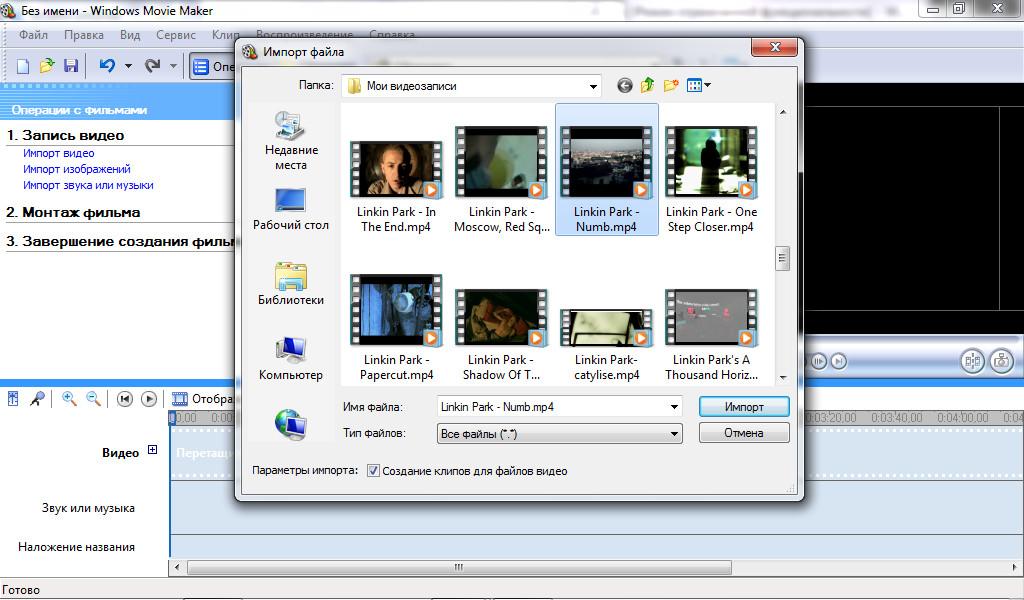Toggle the Operations task pane button
This screenshot has height=600, width=1024.
[x=213, y=67]
